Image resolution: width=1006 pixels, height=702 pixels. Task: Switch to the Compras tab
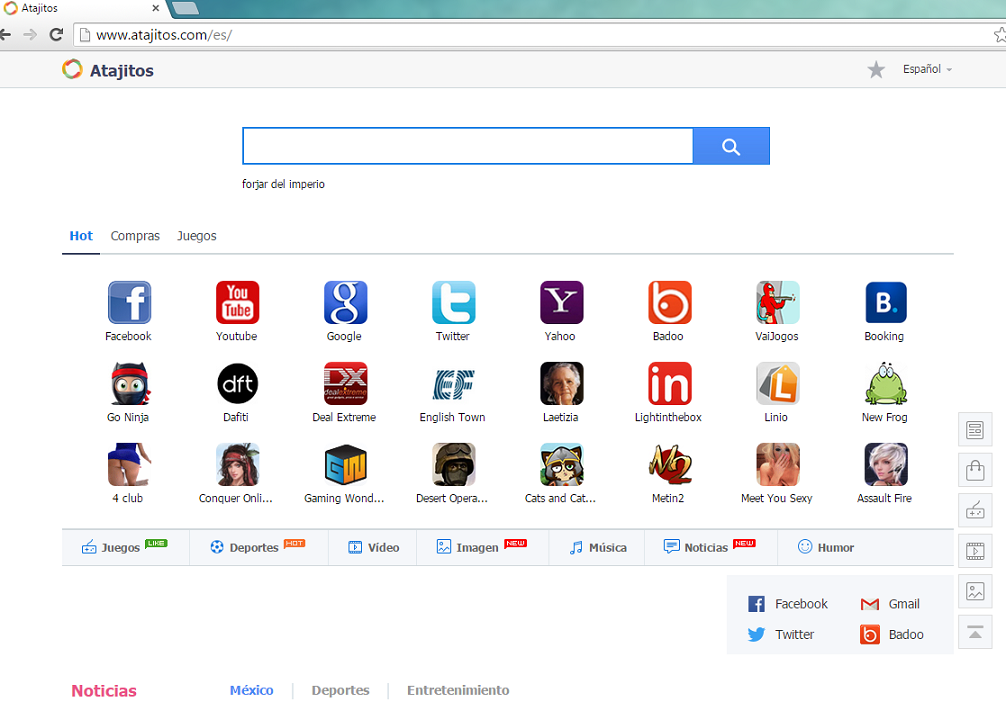click(x=135, y=236)
